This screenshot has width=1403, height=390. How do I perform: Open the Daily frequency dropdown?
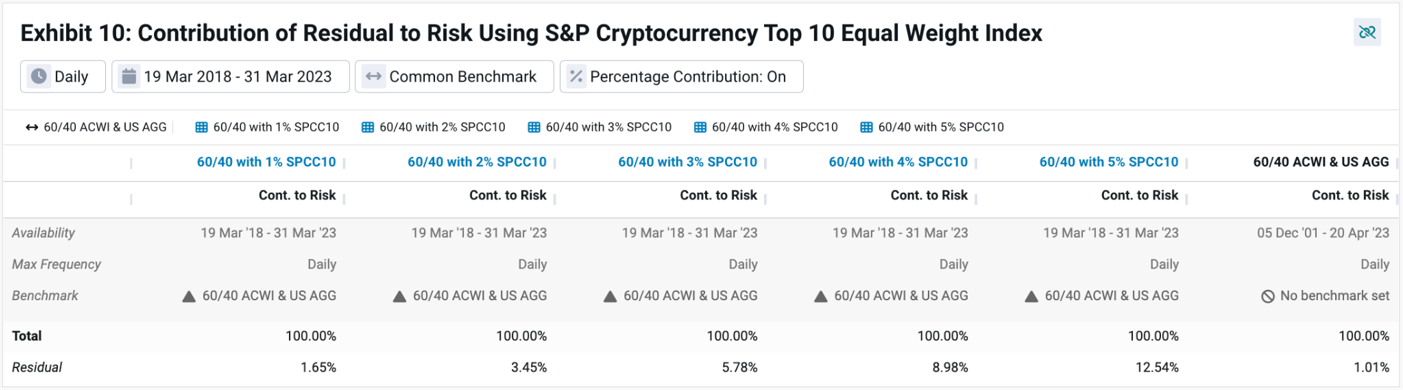[x=63, y=76]
